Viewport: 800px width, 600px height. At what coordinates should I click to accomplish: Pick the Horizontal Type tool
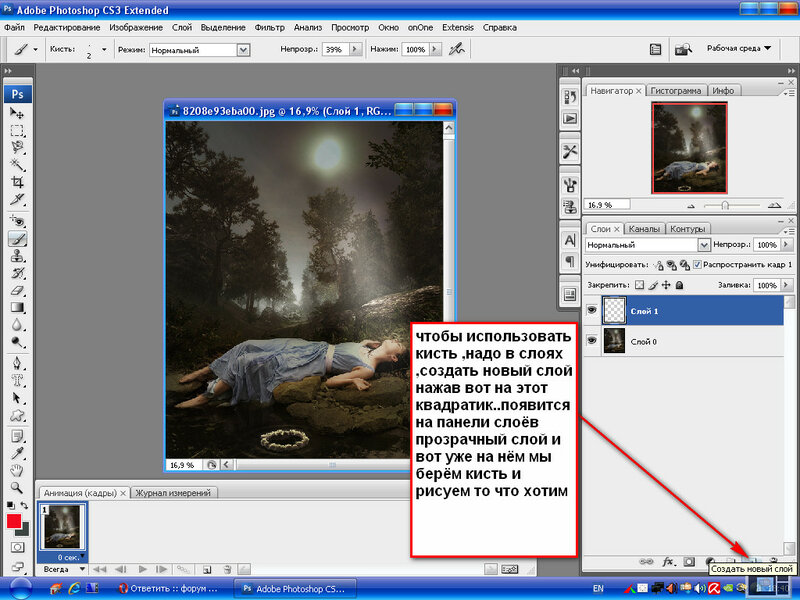17,378
